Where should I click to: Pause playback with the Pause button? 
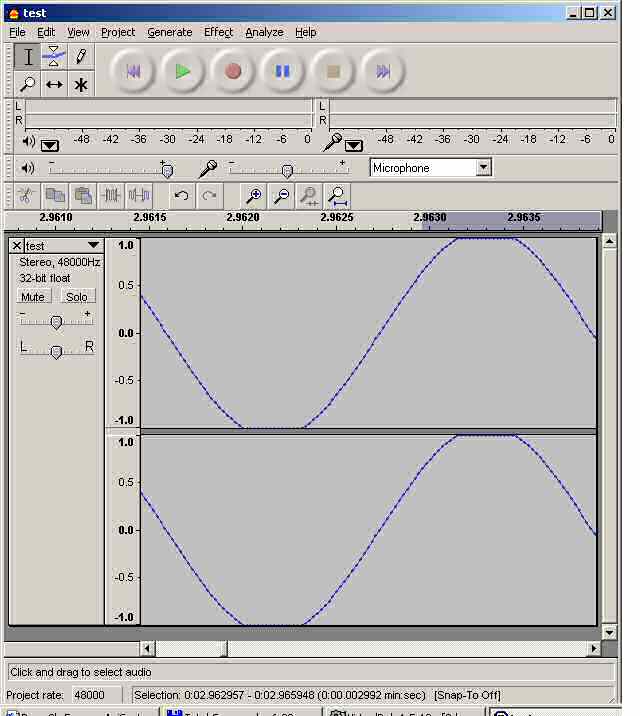(283, 71)
